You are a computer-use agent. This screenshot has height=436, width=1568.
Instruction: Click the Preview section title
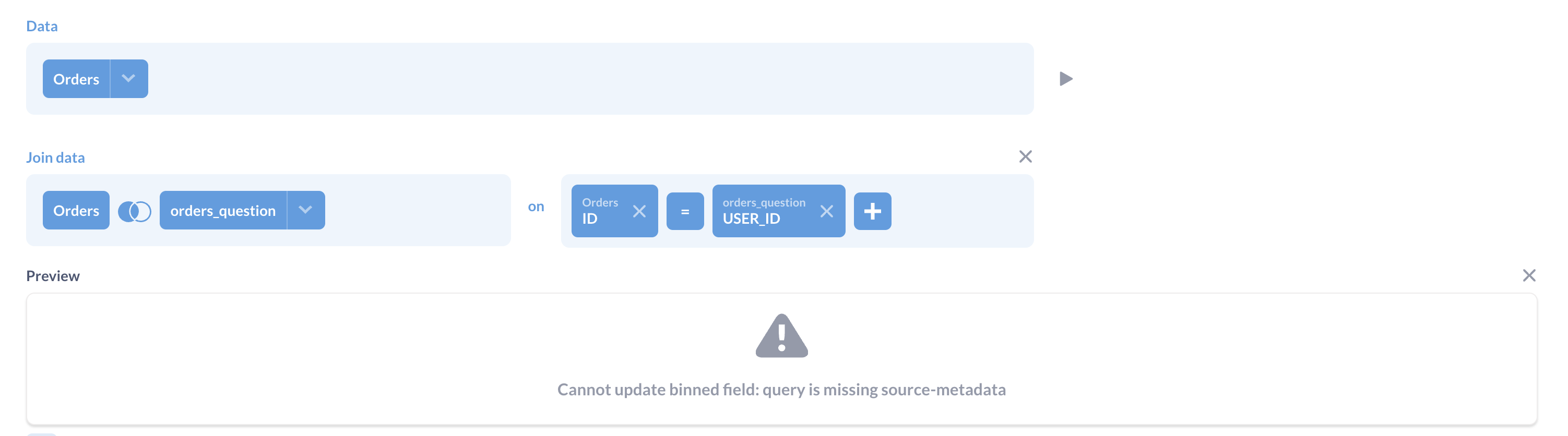(53, 275)
